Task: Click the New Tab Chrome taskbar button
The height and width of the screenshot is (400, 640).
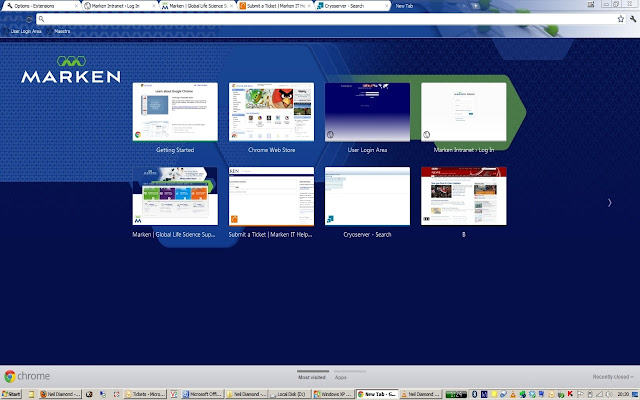Action: pyautogui.click(x=377, y=394)
